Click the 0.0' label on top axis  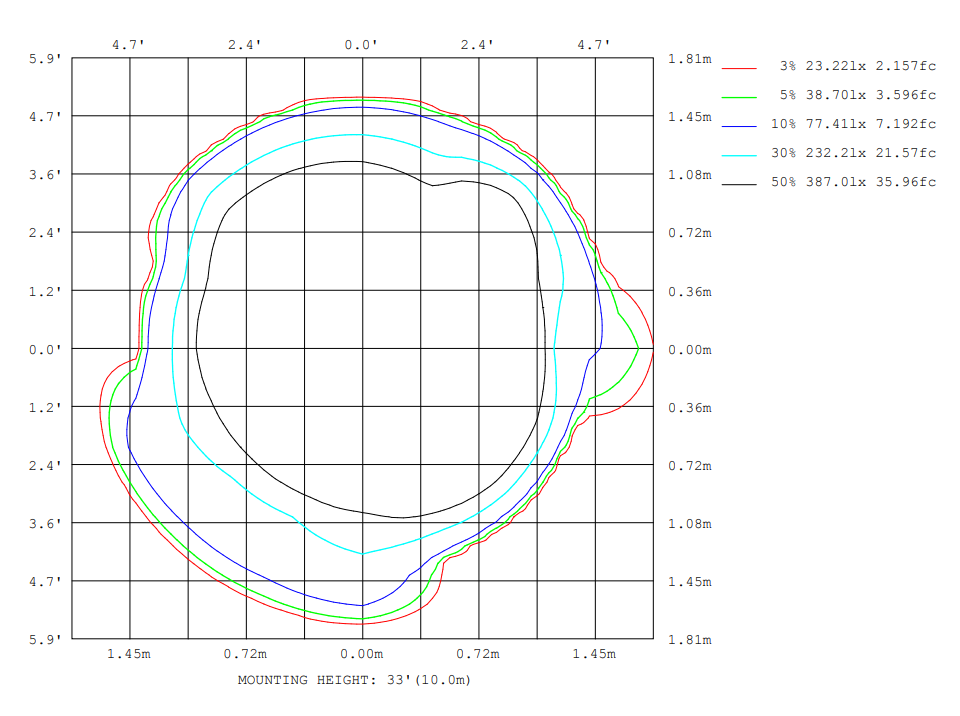361,45
